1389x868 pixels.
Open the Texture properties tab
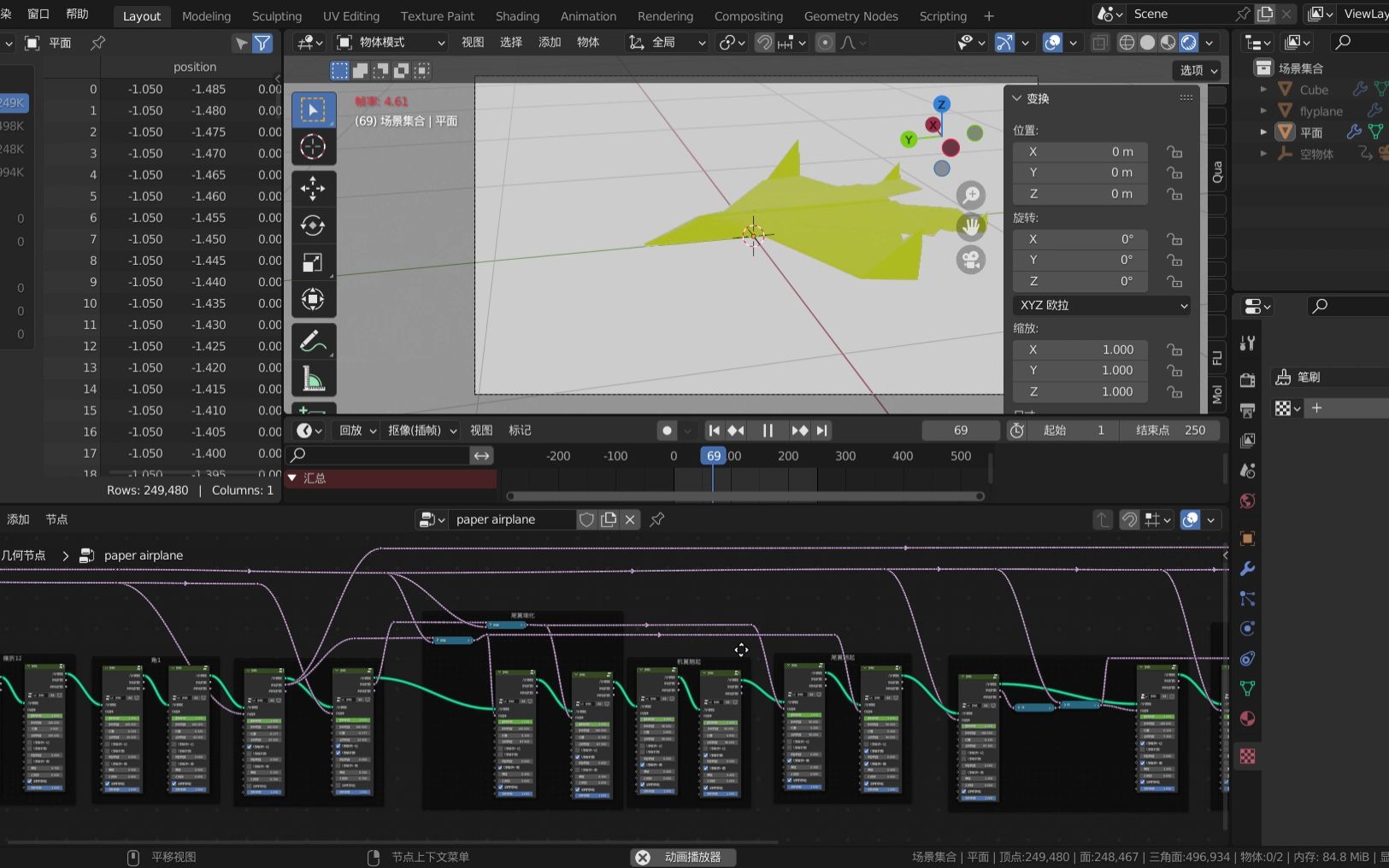point(1247,756)
